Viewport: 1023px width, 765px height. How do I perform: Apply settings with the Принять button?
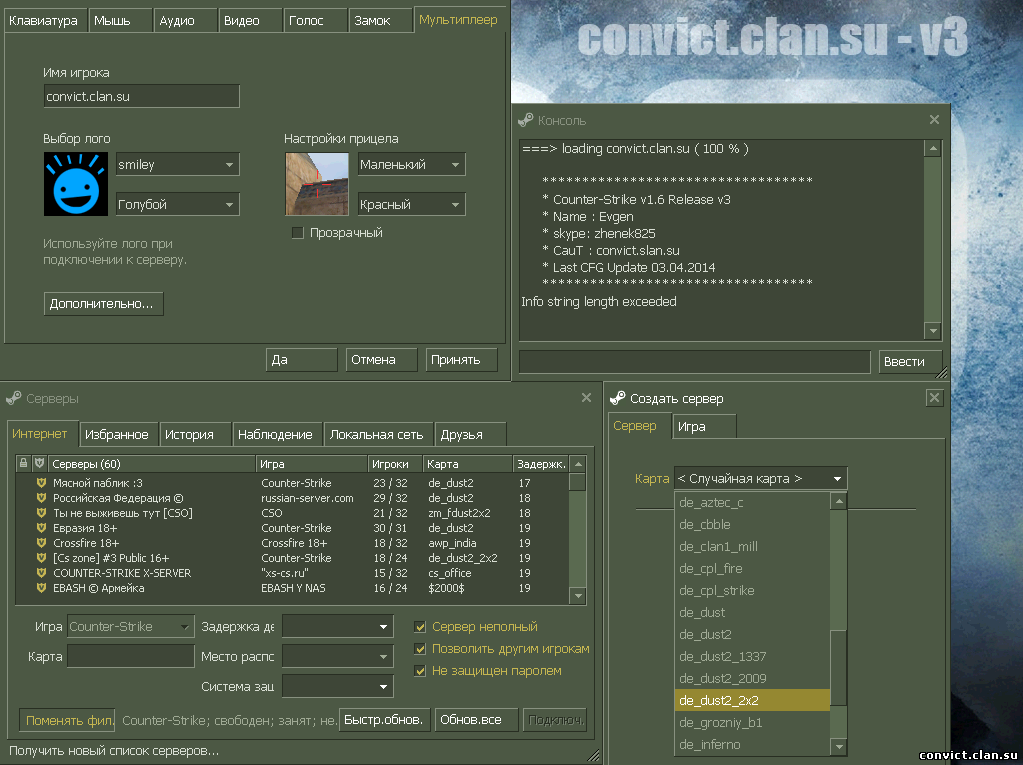click(462, 359)
